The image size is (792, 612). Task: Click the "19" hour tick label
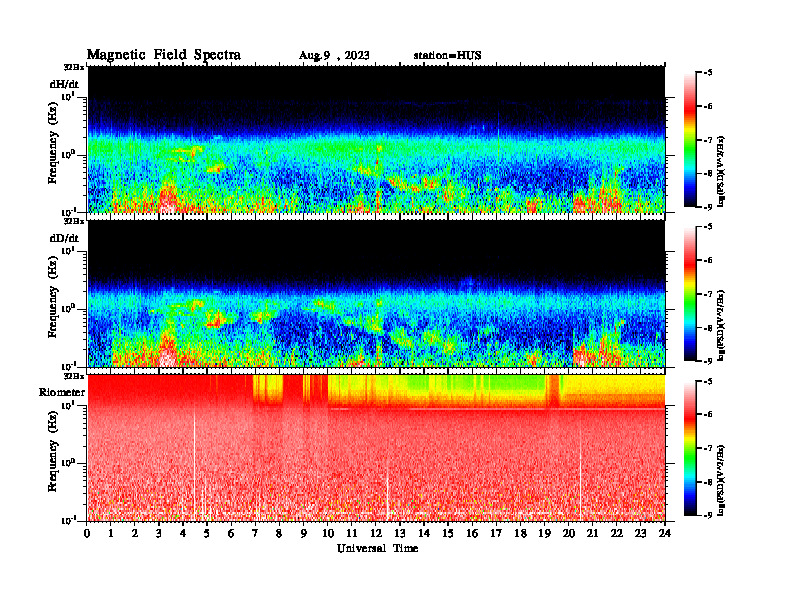(x=544, y=533)
